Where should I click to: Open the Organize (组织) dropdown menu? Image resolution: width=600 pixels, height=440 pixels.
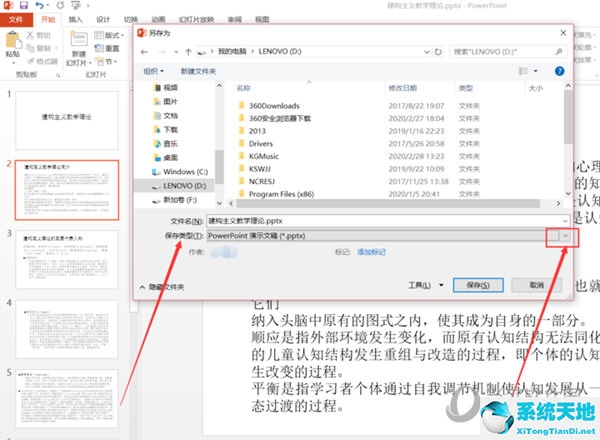click(x=153, y=71)
